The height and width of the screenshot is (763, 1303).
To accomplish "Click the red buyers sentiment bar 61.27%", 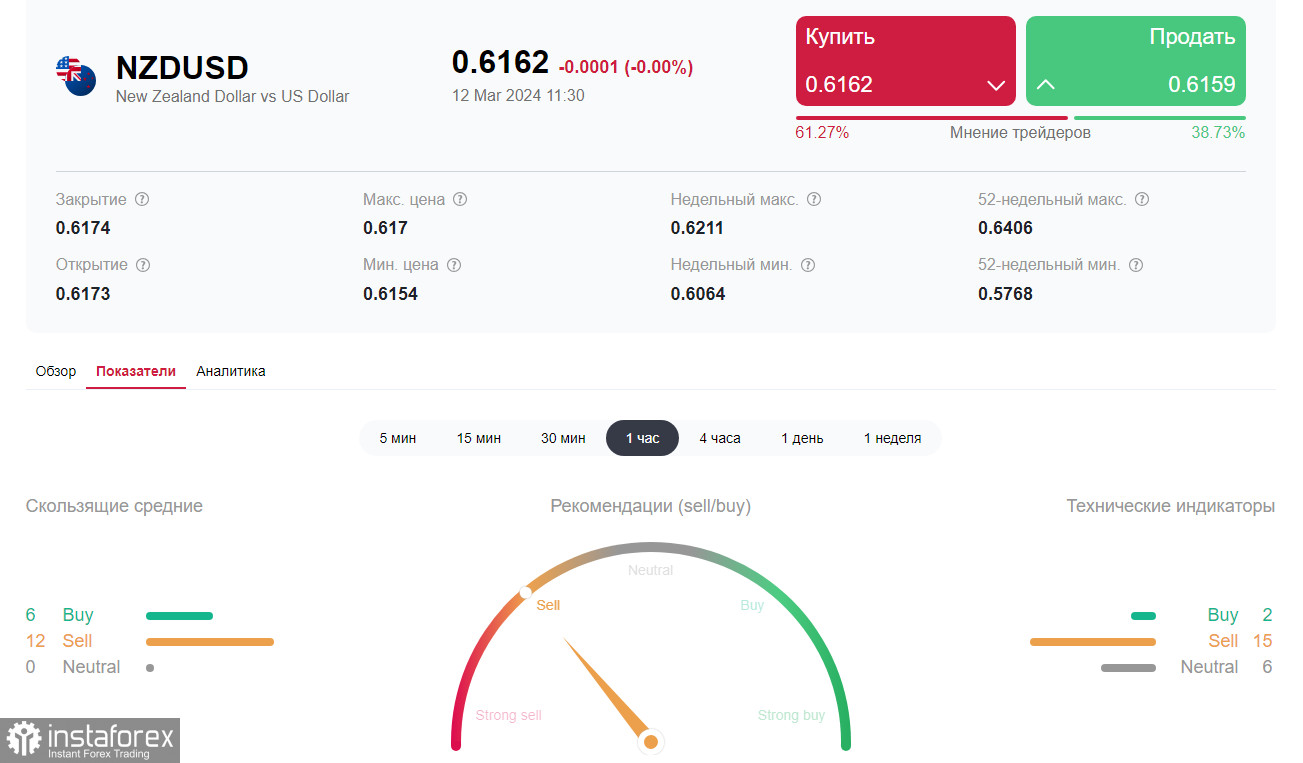I will click(932, 118).
